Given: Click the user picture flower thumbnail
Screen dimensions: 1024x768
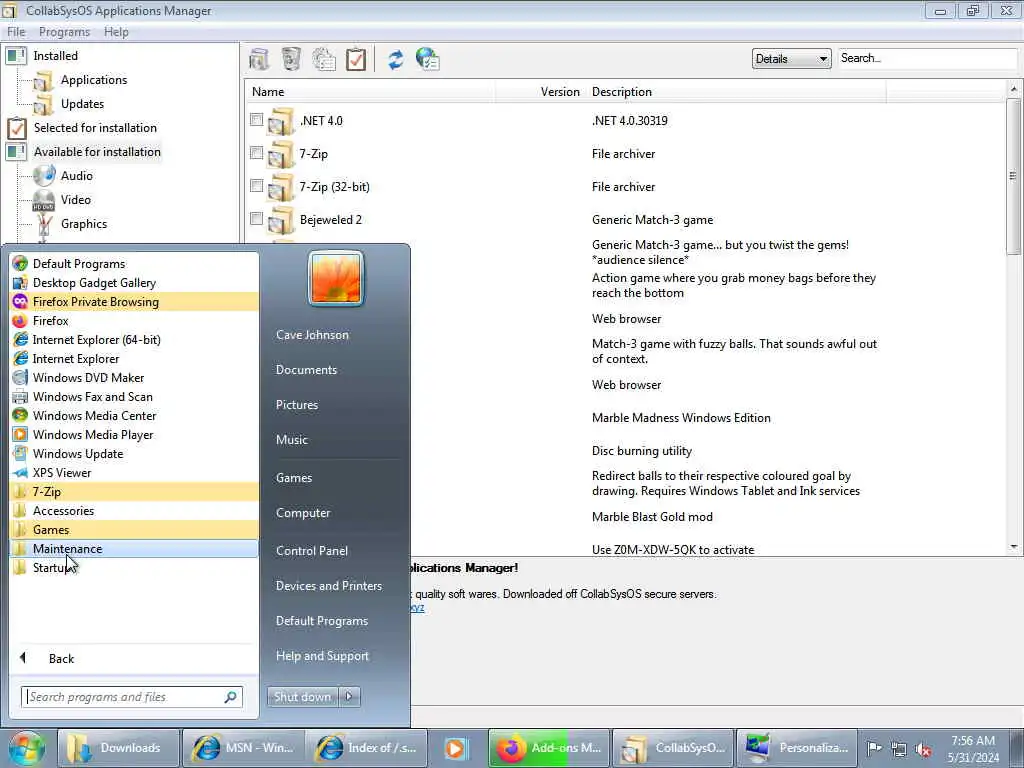Looking at the screenshot, I should click(336, 278).
